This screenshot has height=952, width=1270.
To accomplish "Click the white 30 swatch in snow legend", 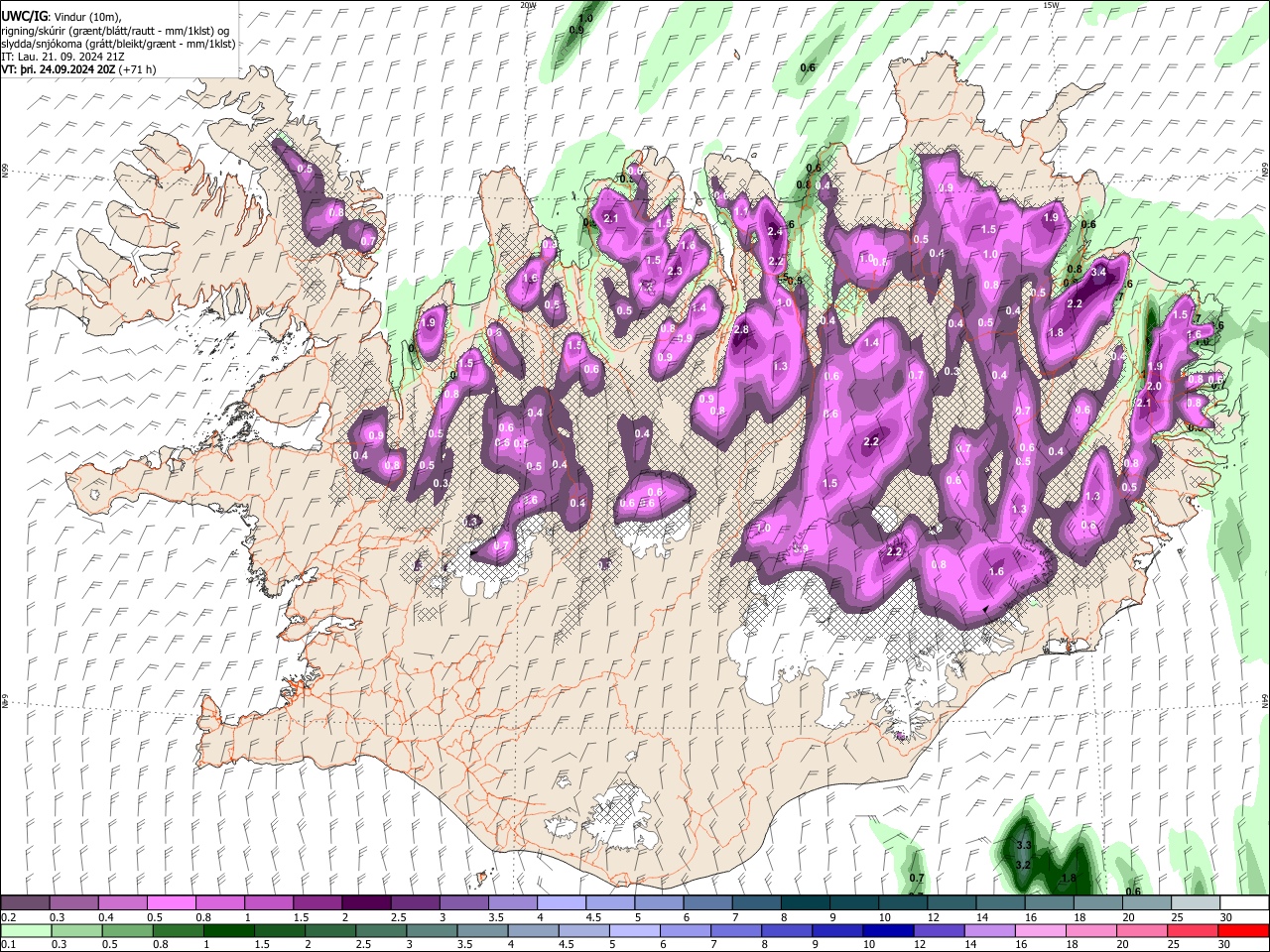I will click(x=1244, y=902).
